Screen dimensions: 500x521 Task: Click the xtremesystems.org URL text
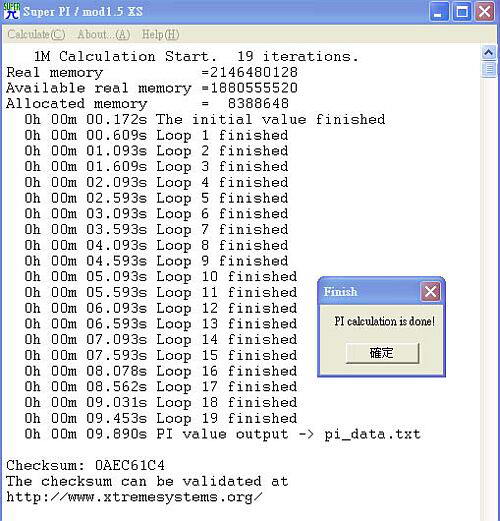pyautogui.click(x=134, y=497)
